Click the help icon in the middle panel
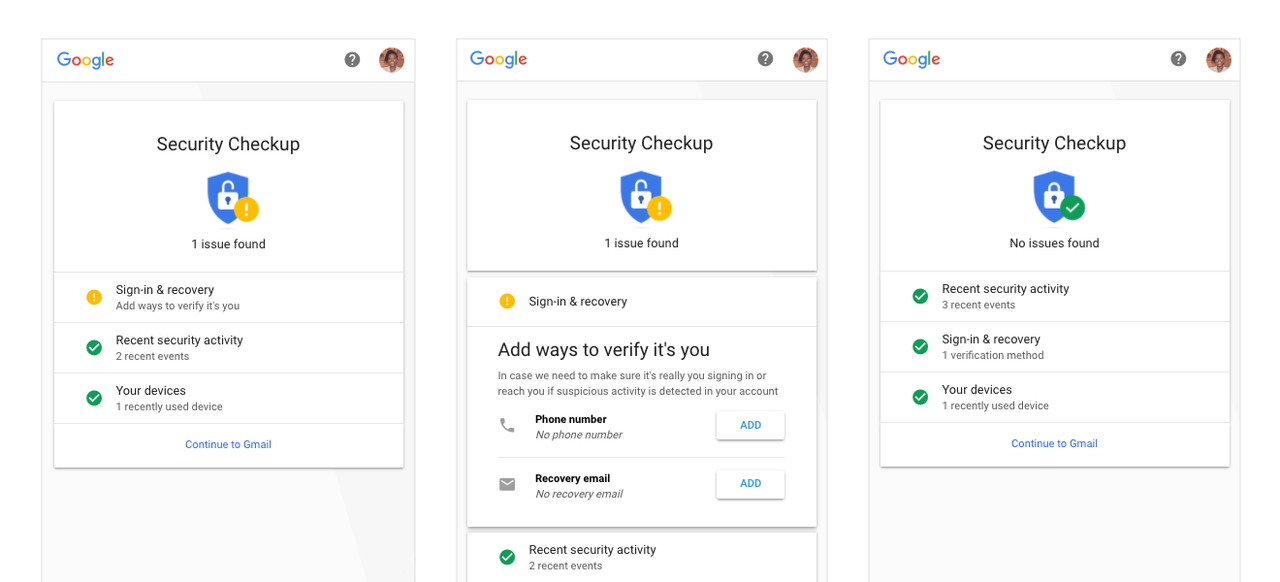The width and height of the screenshot is (1280, 582). click(x=765, y=59)
